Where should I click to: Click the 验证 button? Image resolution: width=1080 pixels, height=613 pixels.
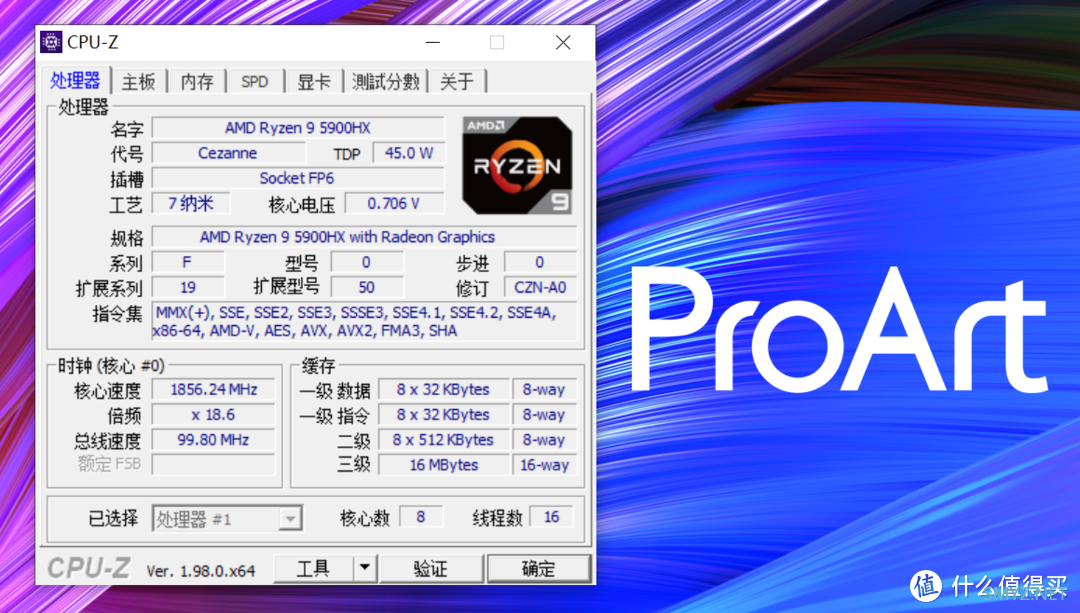tap(430, 568)
